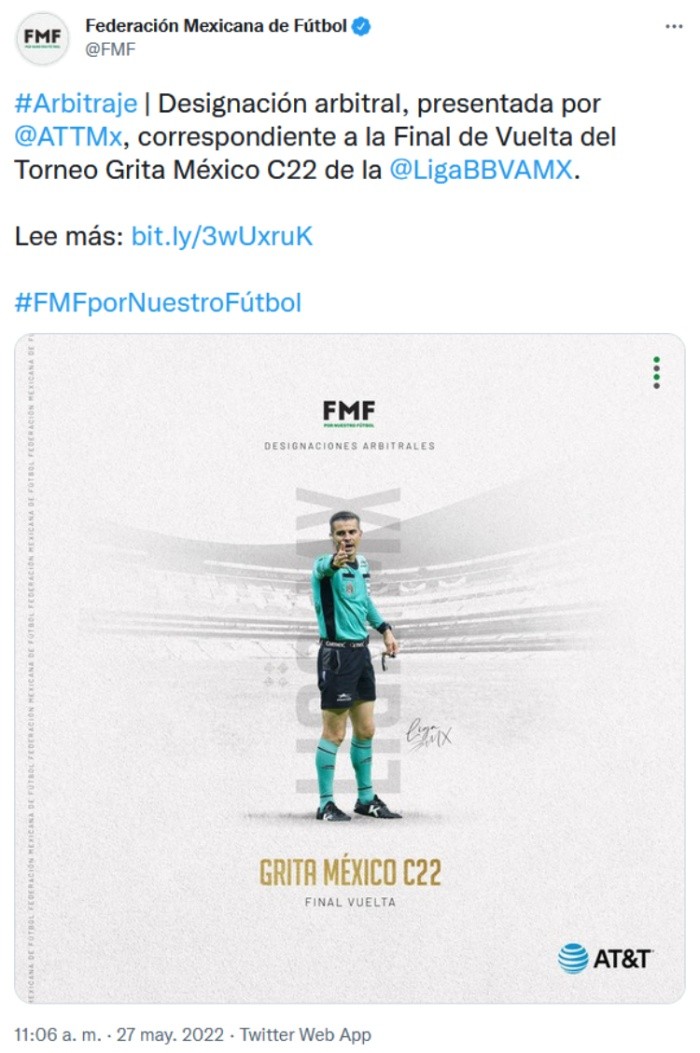Click the blue verified badge
This screenshot has width=700, height=1053.
[361, 27]
